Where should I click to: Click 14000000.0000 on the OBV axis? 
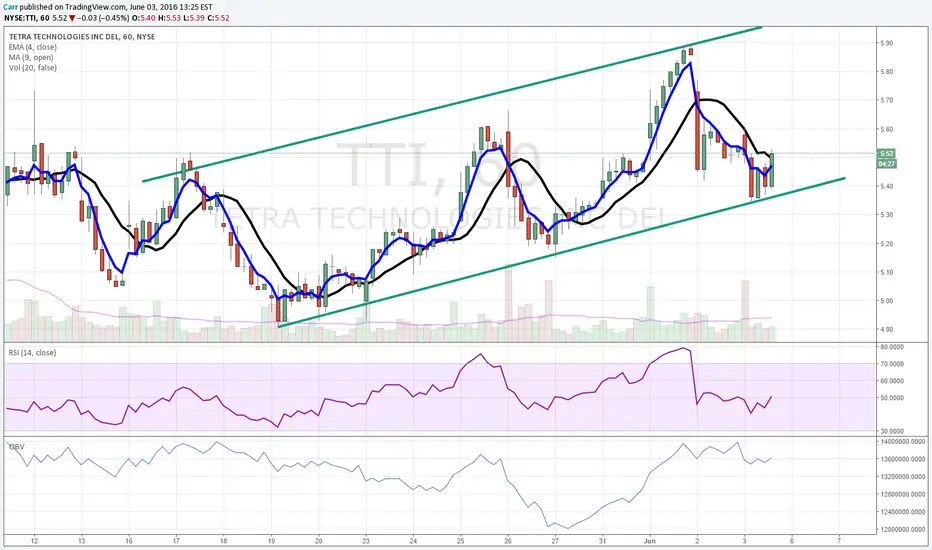[x=903, y=442]
